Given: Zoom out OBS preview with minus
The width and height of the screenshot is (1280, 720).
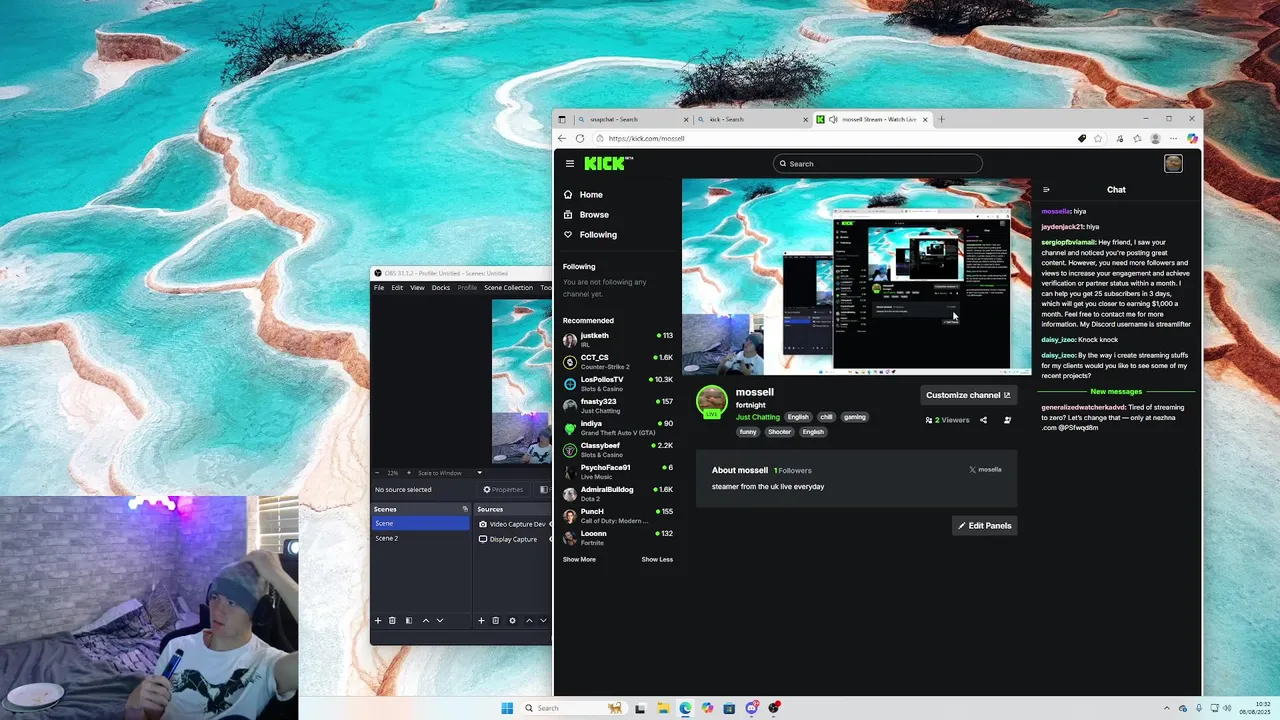Looking at the screenshot, I should click(377, 473).
